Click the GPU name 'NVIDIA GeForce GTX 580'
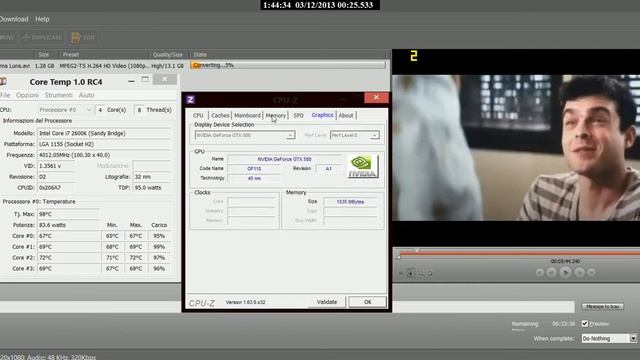 (x=284, y=159)
